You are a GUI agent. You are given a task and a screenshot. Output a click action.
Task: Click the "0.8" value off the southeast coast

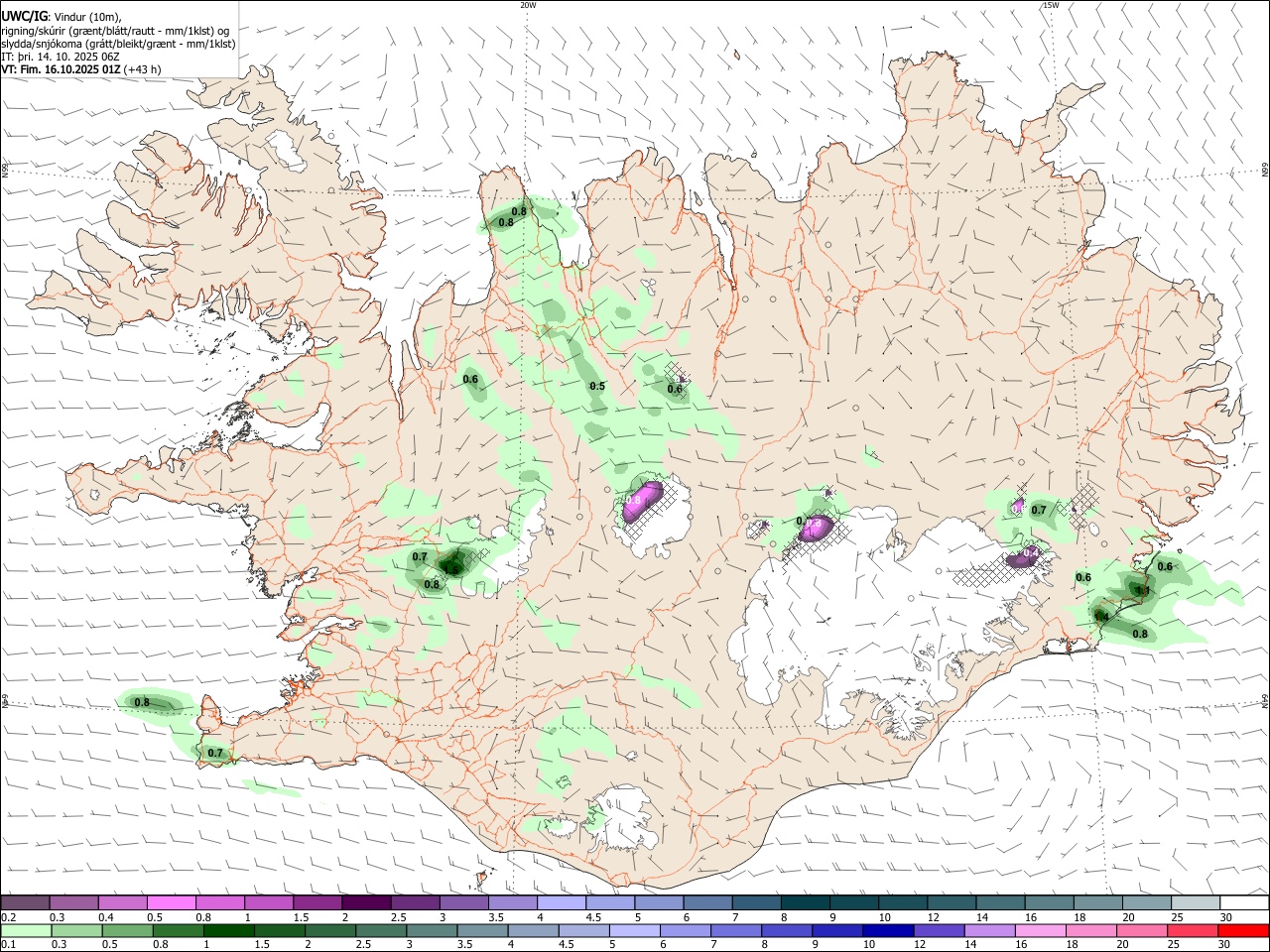[x=1140, y=635]
